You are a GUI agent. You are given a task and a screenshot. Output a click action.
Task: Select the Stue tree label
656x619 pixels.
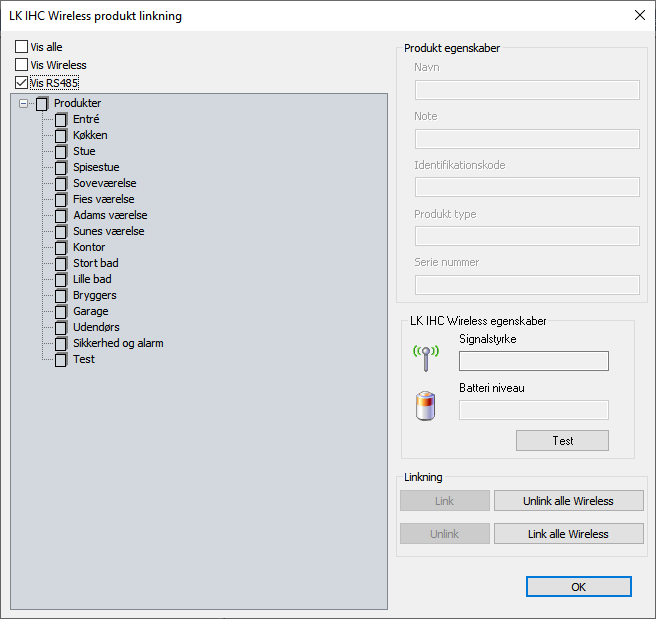84,151
